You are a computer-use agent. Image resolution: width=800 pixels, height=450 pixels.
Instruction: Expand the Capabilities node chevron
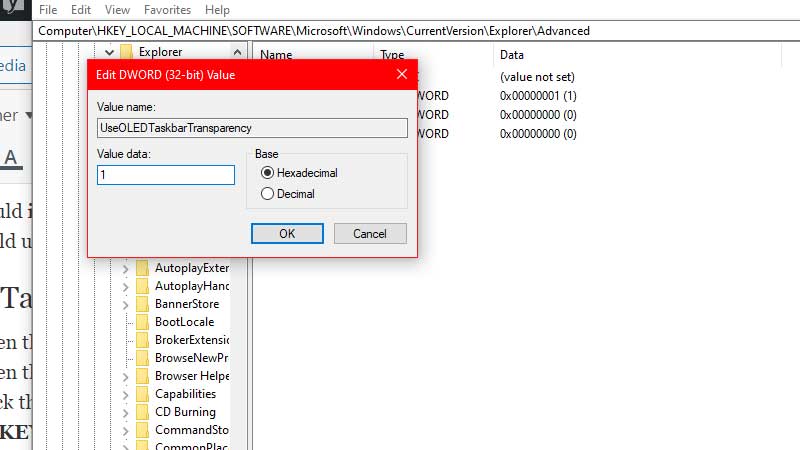126,394
